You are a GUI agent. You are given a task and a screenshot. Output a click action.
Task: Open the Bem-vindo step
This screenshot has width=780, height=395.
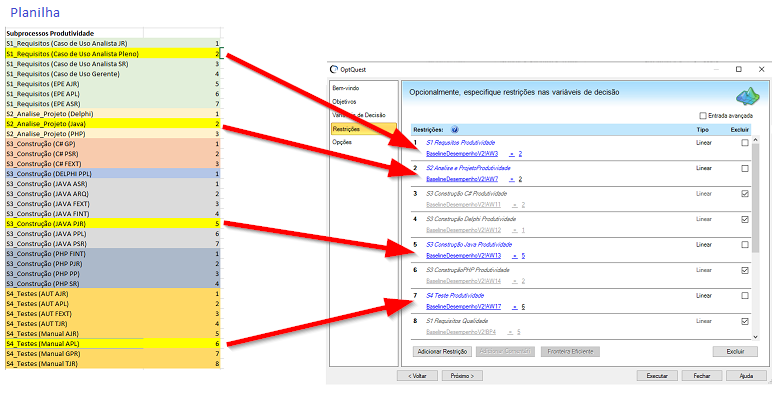pyautogui.click(x=346, y=88)
